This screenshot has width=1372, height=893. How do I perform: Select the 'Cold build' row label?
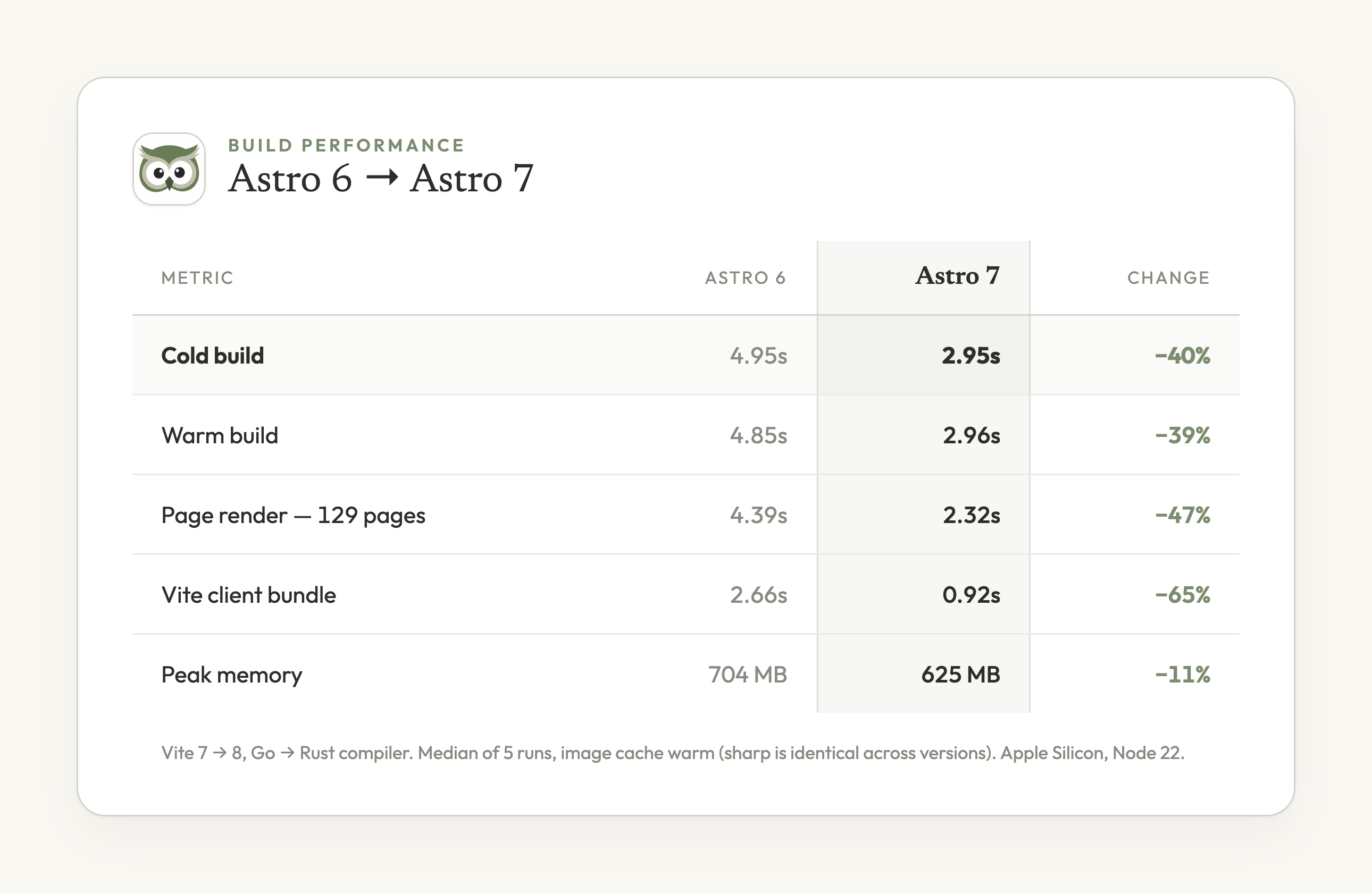[213, 356]
